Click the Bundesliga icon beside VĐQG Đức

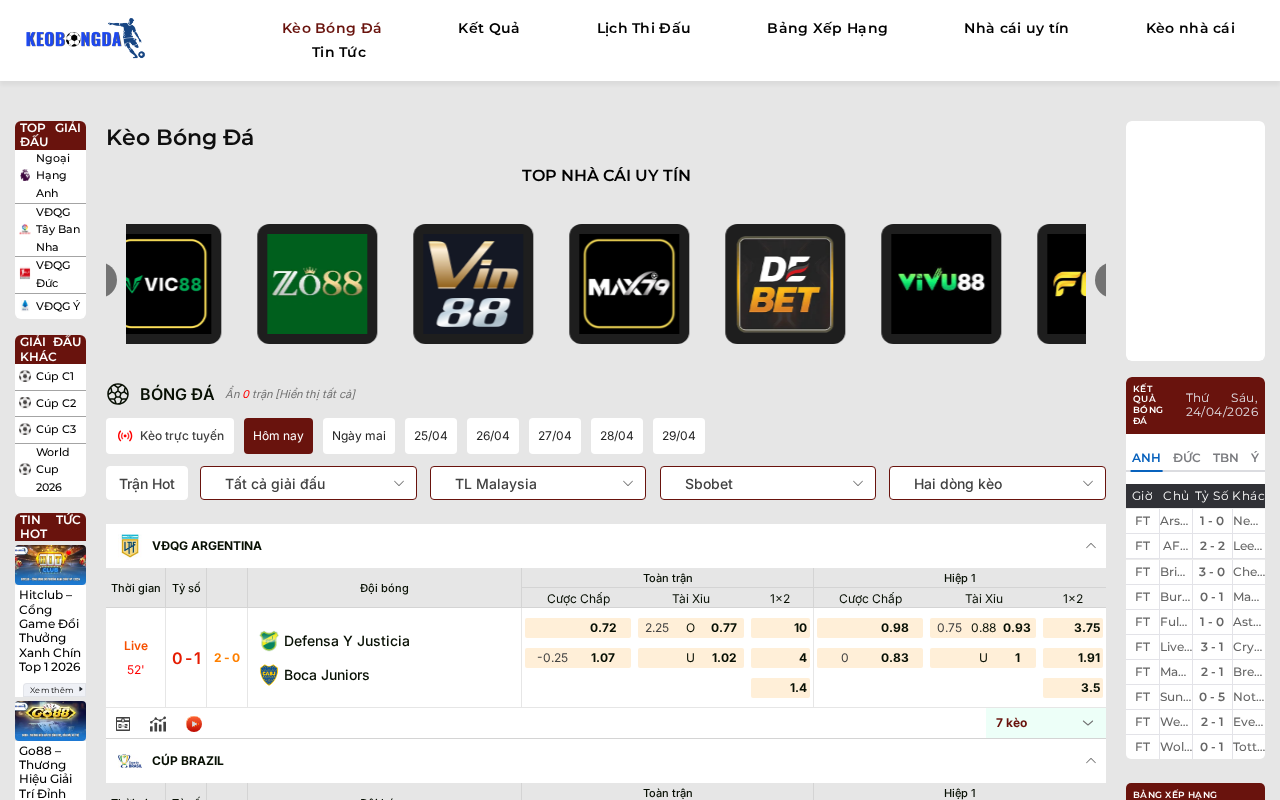(x=25, y=273)
